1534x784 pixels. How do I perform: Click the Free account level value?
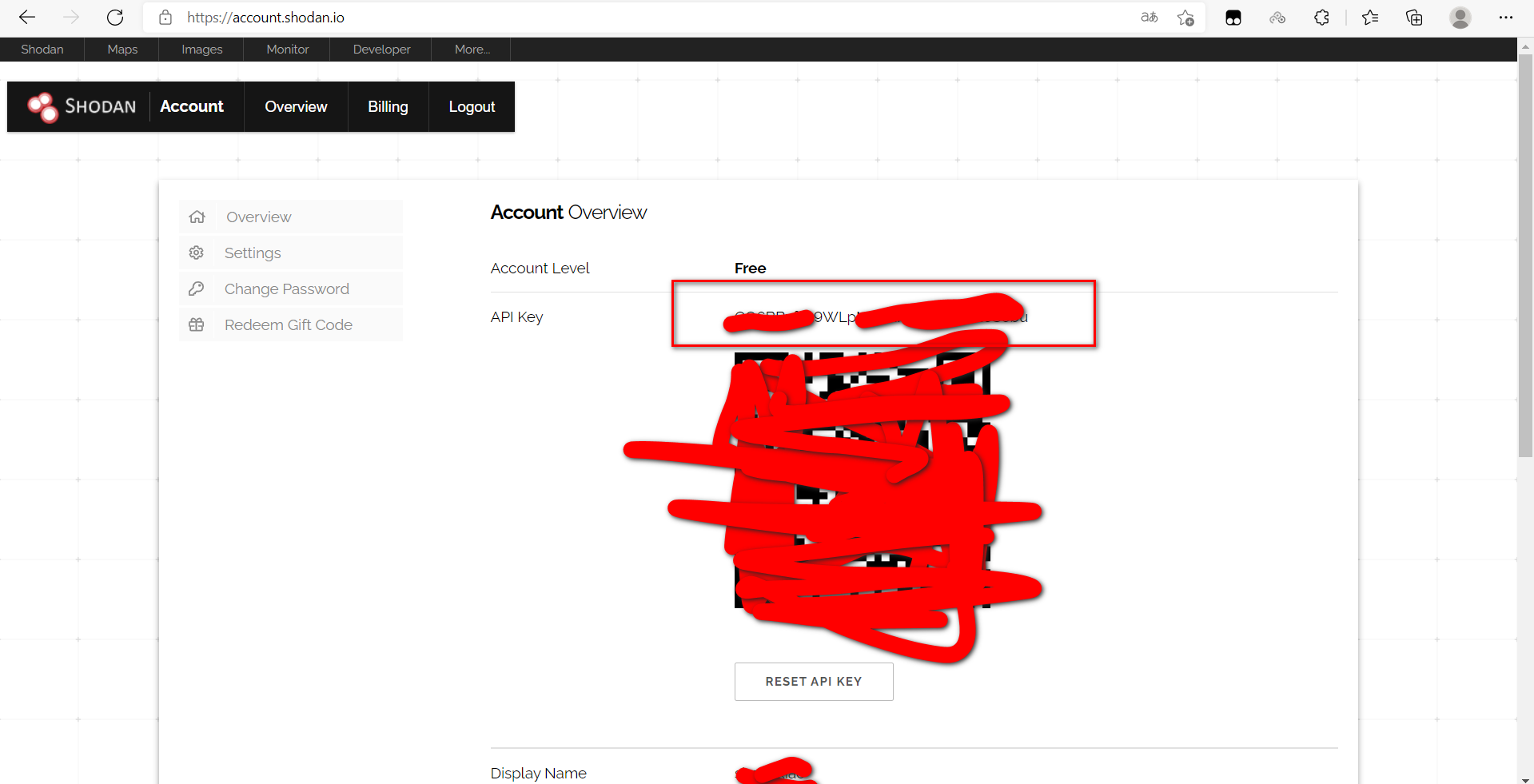750,269
